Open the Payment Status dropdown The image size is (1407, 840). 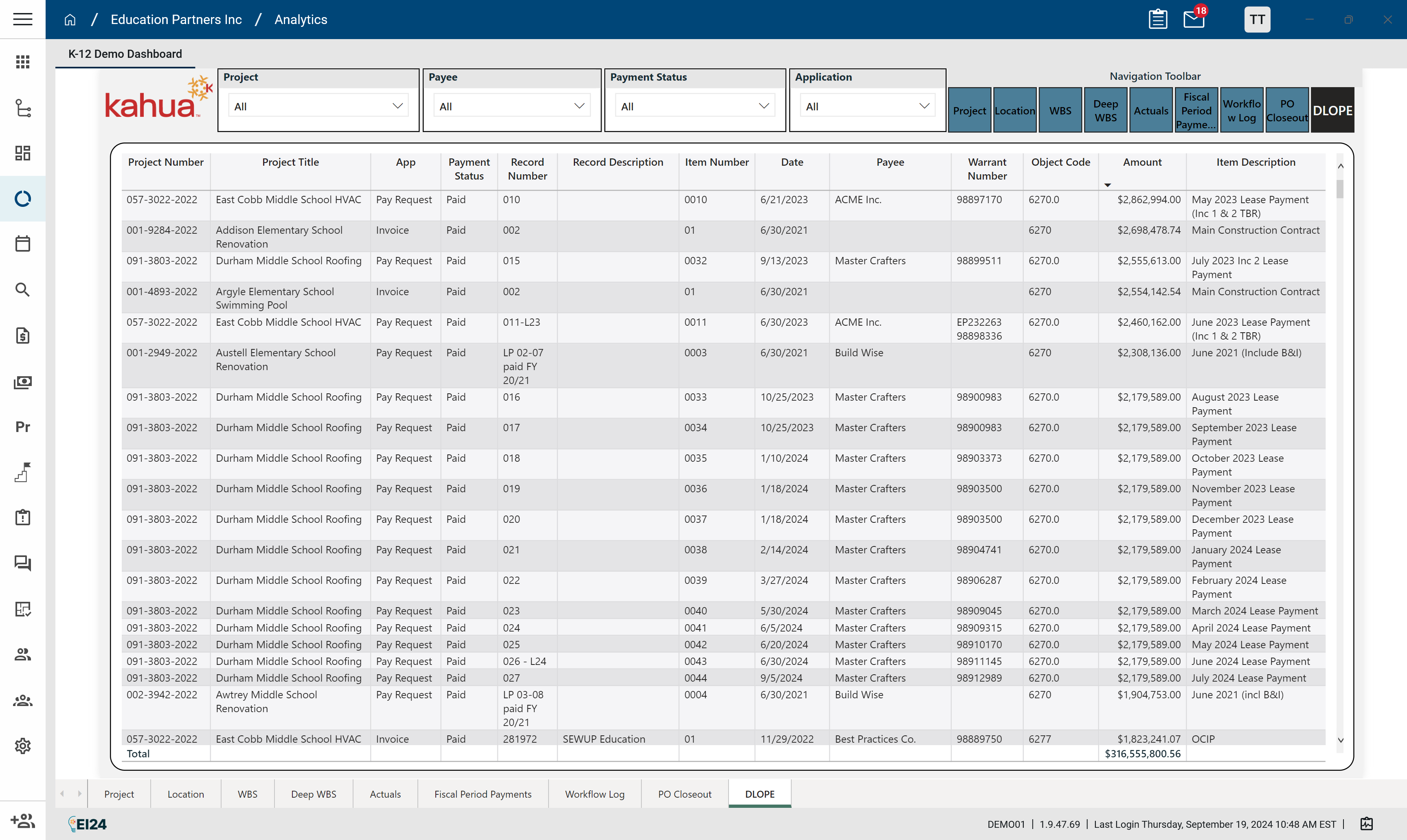tap(694, 106)
